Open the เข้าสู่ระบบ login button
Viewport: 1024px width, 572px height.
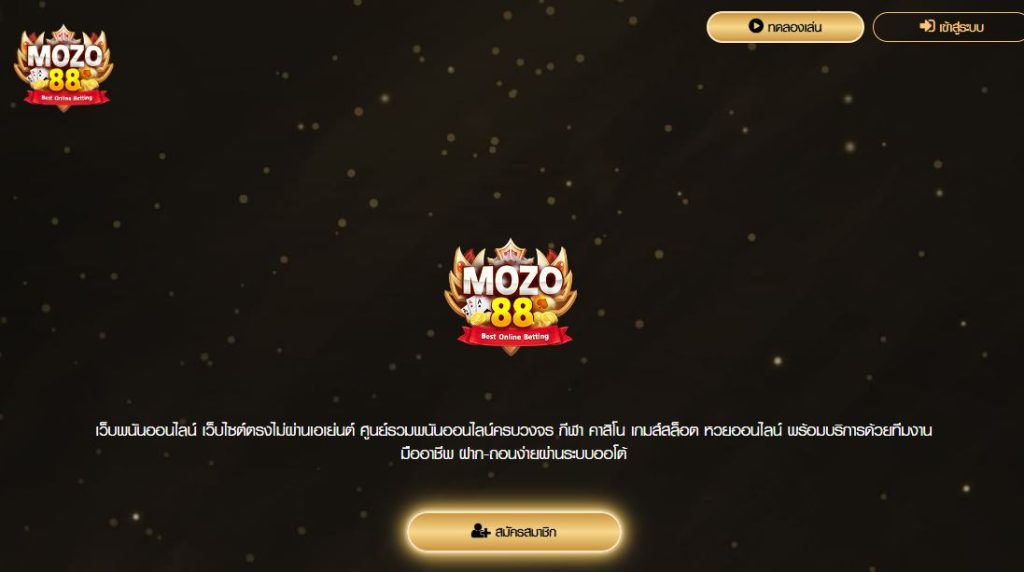[950, 27]
